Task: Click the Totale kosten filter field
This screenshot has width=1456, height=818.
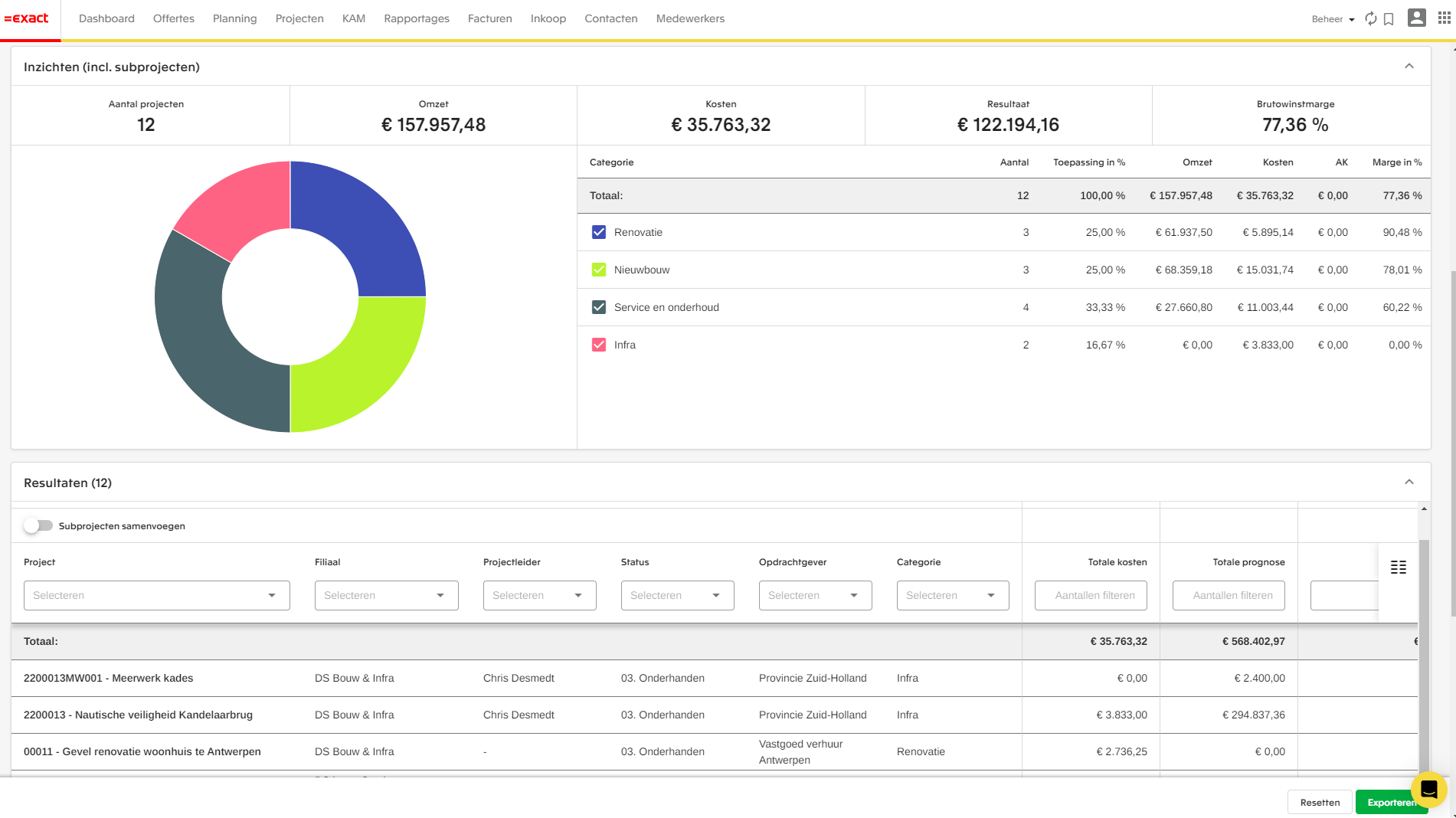Action: pyautogui.click(x=1091, y=595)
